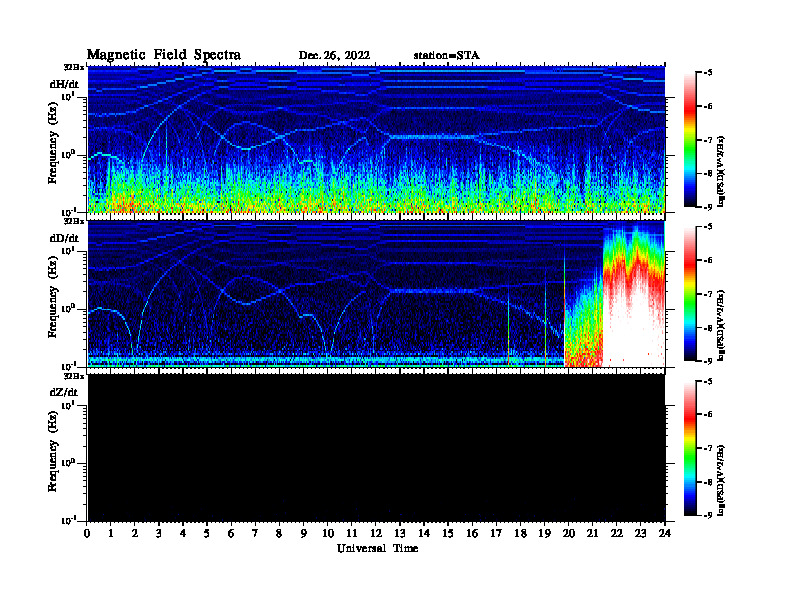Click the "Universal Time" axis title

[377, 548]
